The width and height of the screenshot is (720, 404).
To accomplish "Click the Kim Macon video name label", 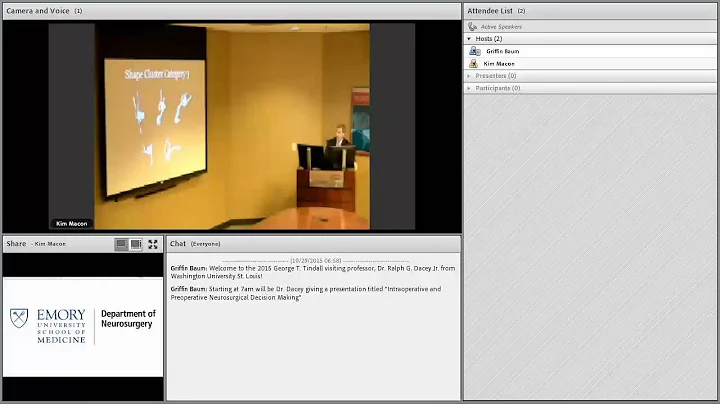I will 71,224.
